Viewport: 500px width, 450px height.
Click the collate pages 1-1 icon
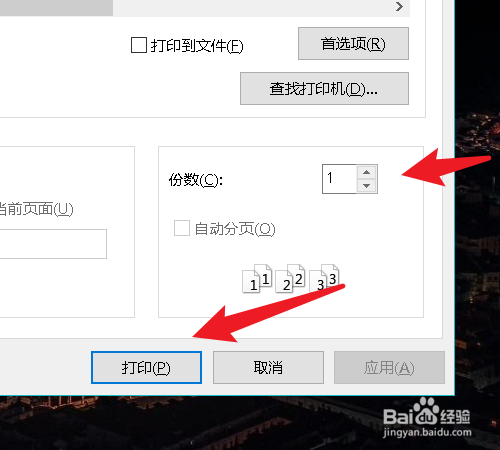pos(257,278)
